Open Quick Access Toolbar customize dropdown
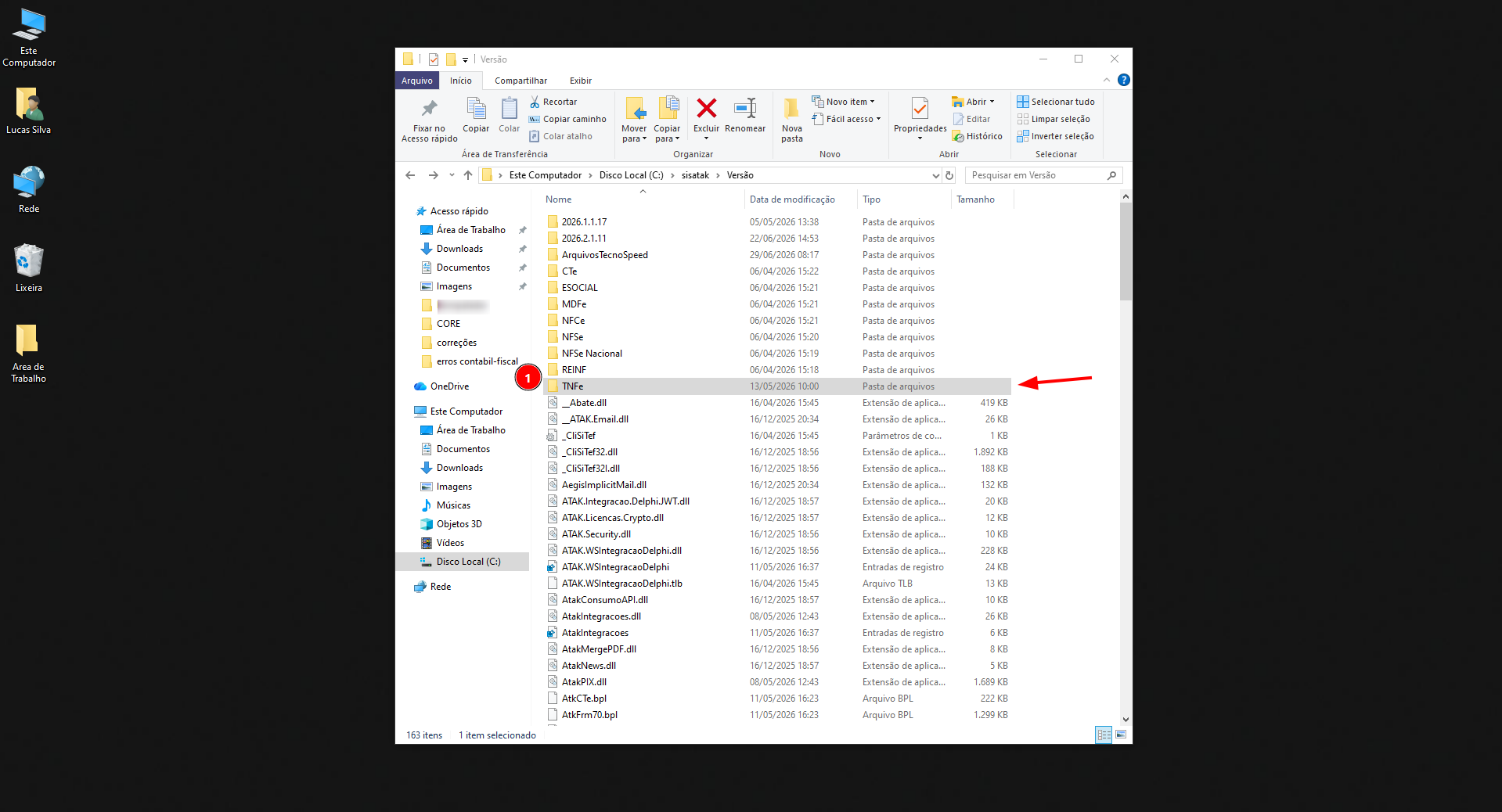 click(465, 59)
